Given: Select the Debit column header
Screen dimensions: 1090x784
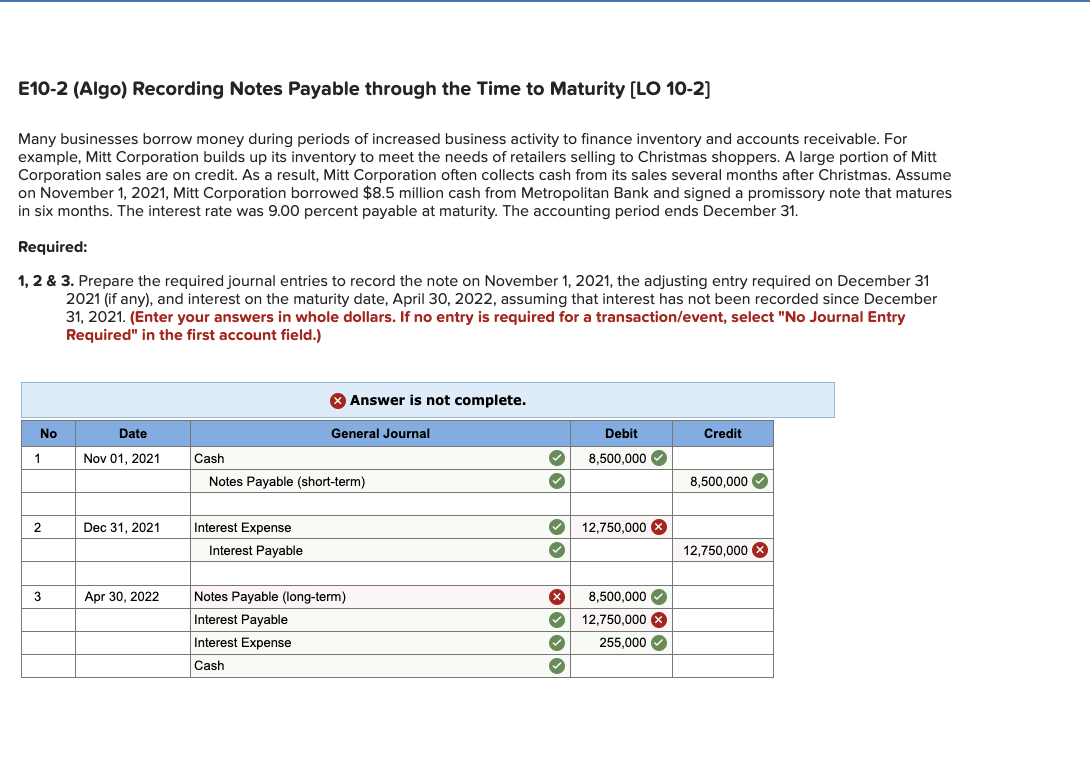Looking at the screenshot, I should (x=621, y=433).
